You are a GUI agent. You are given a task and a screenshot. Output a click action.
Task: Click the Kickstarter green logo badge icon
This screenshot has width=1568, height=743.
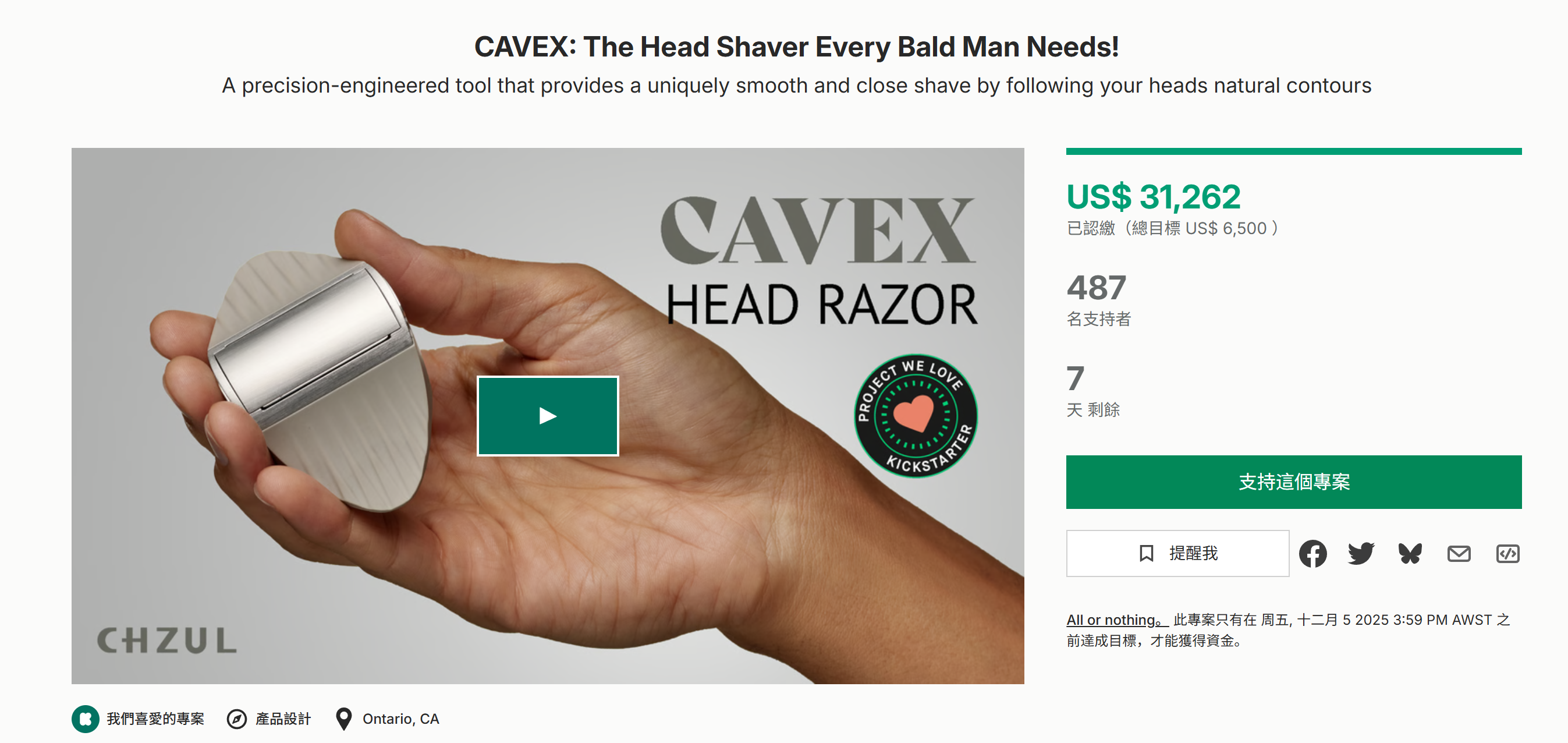[x=85, y=719]
